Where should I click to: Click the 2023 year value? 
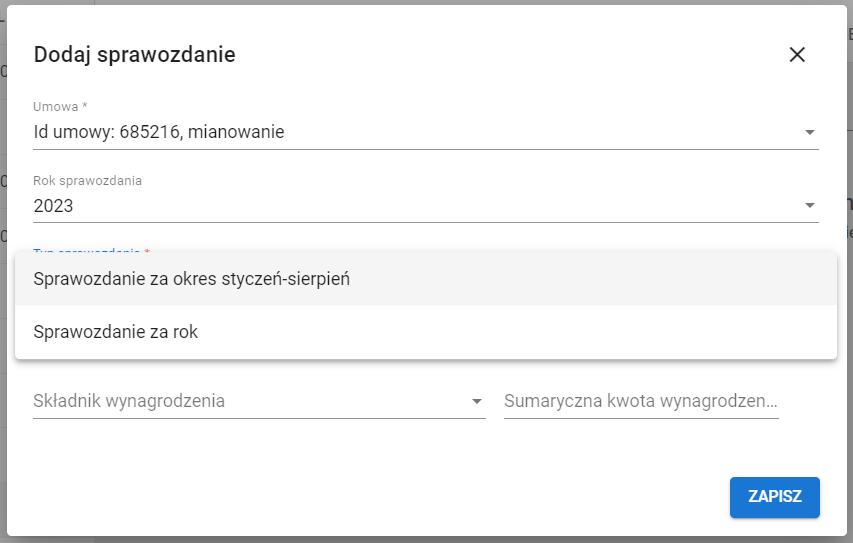[54, 206]
